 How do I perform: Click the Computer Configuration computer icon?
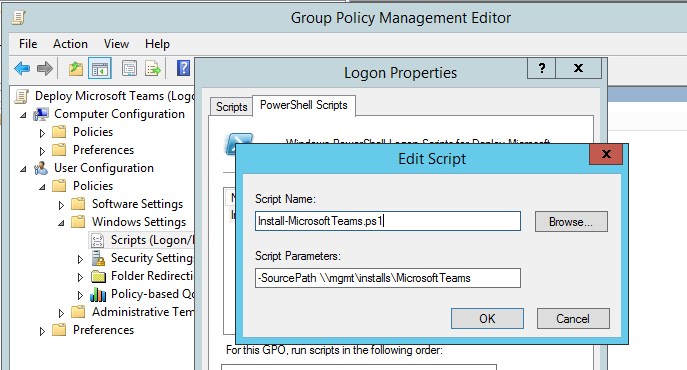41,114
